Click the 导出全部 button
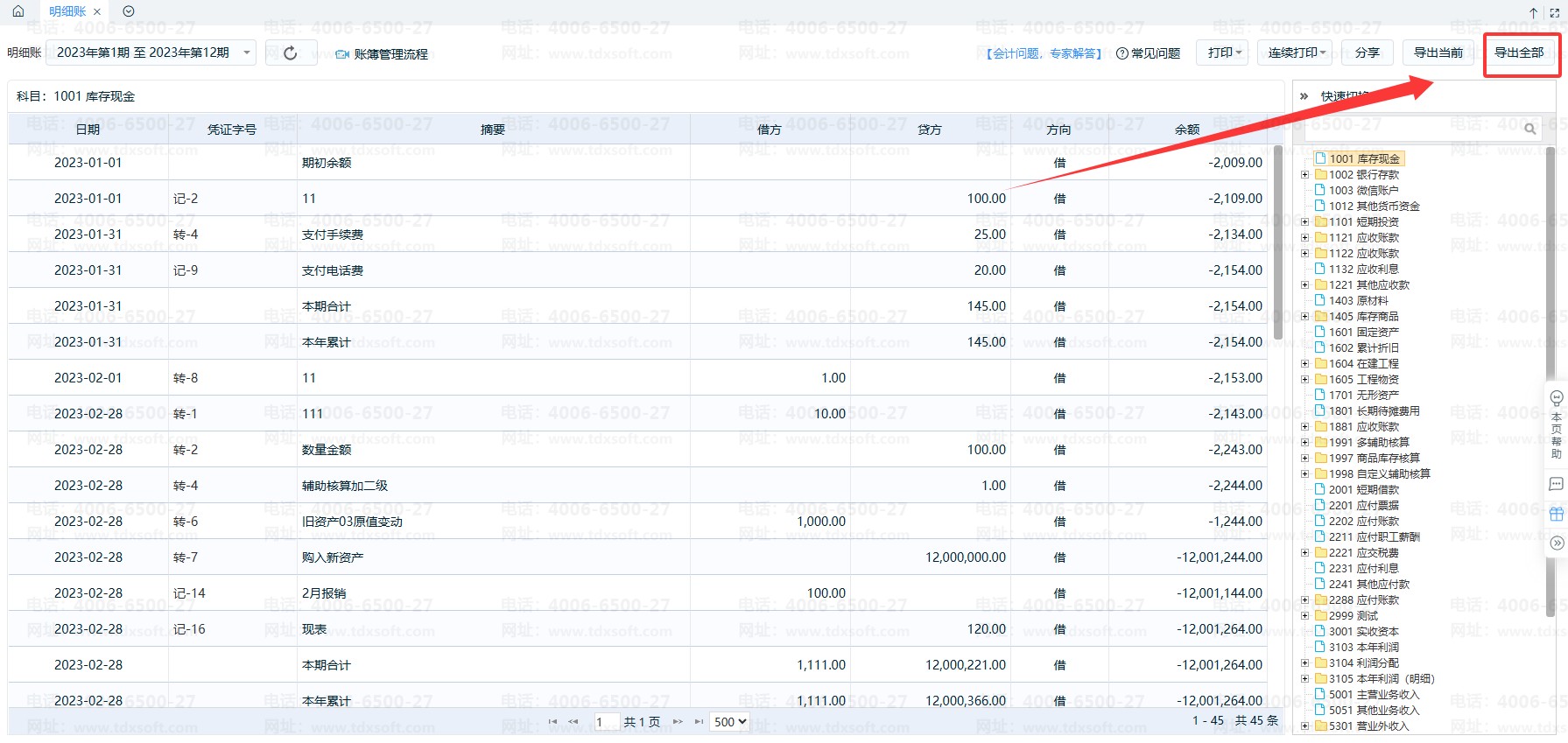Viewport: 1568px width, 743px height. click(x=1519, y=53)
